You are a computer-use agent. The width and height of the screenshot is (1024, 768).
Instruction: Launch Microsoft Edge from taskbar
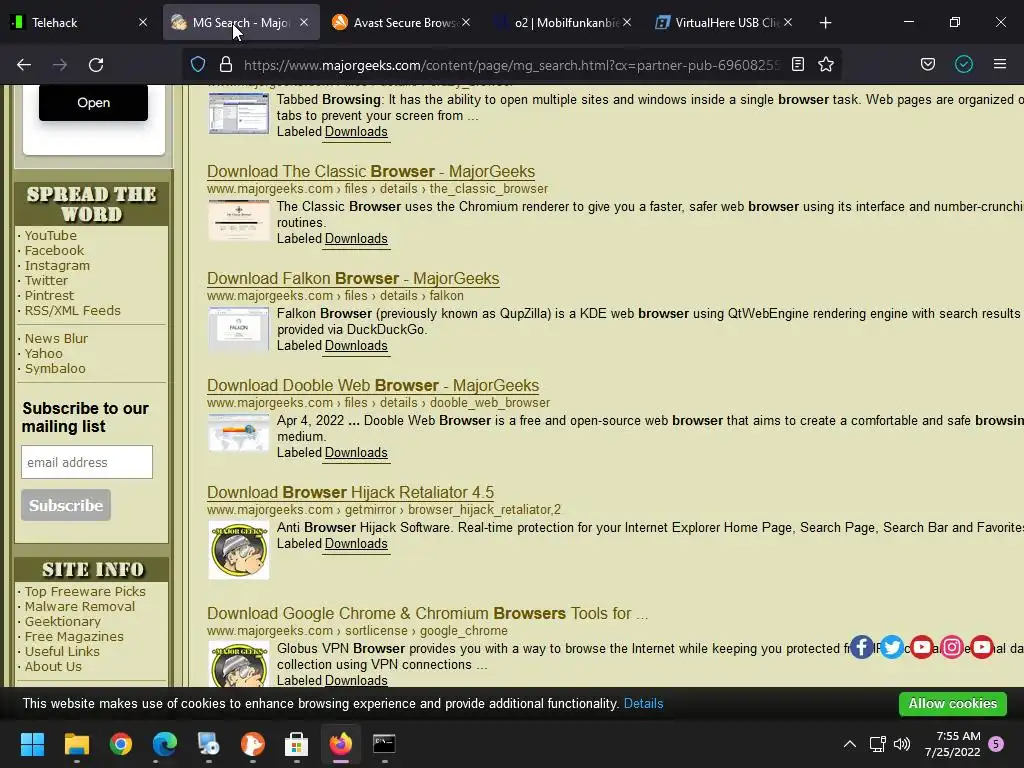click(165, 744)
